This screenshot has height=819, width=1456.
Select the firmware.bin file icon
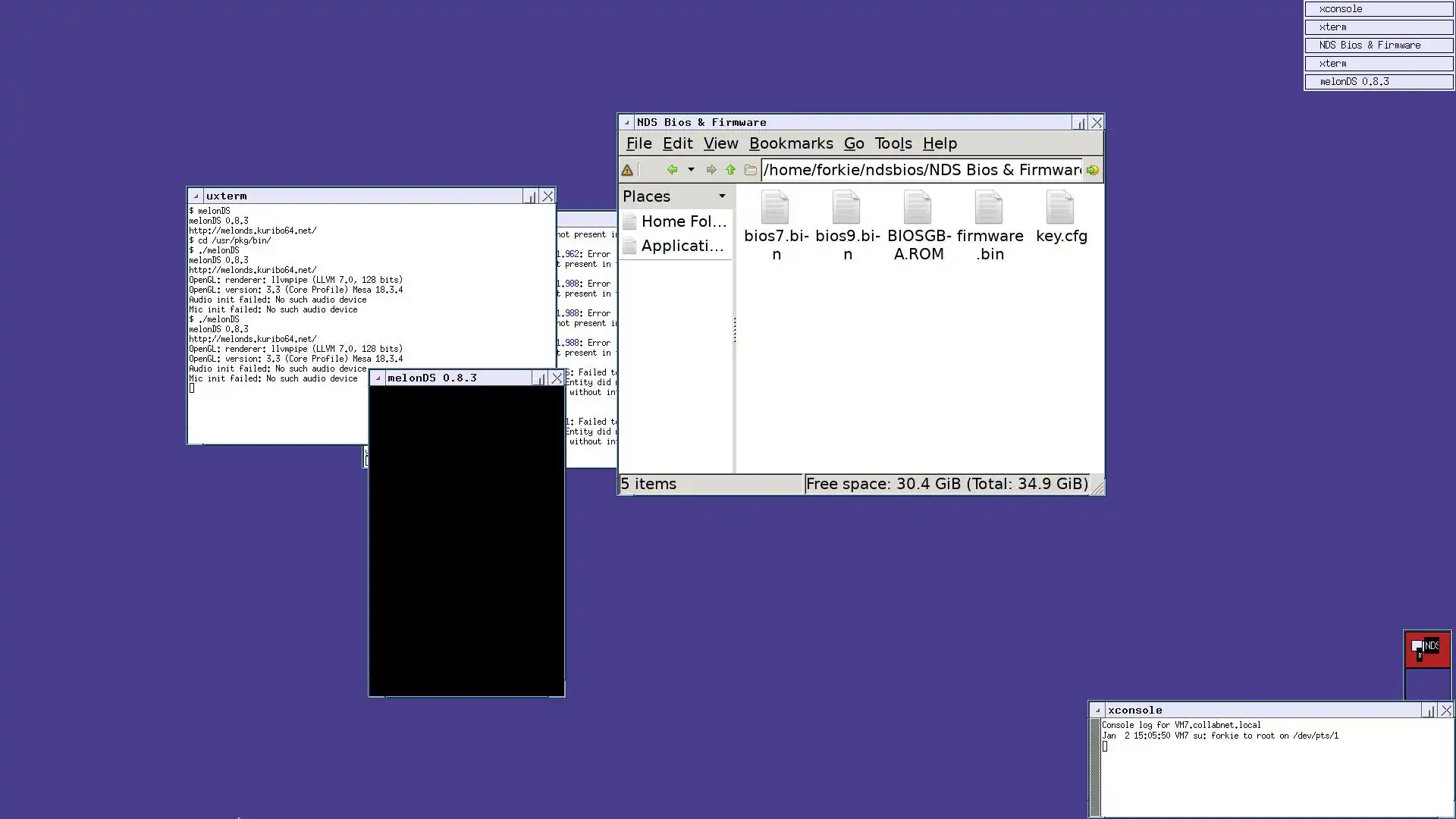pyautogui.click(x=989, y=209)
